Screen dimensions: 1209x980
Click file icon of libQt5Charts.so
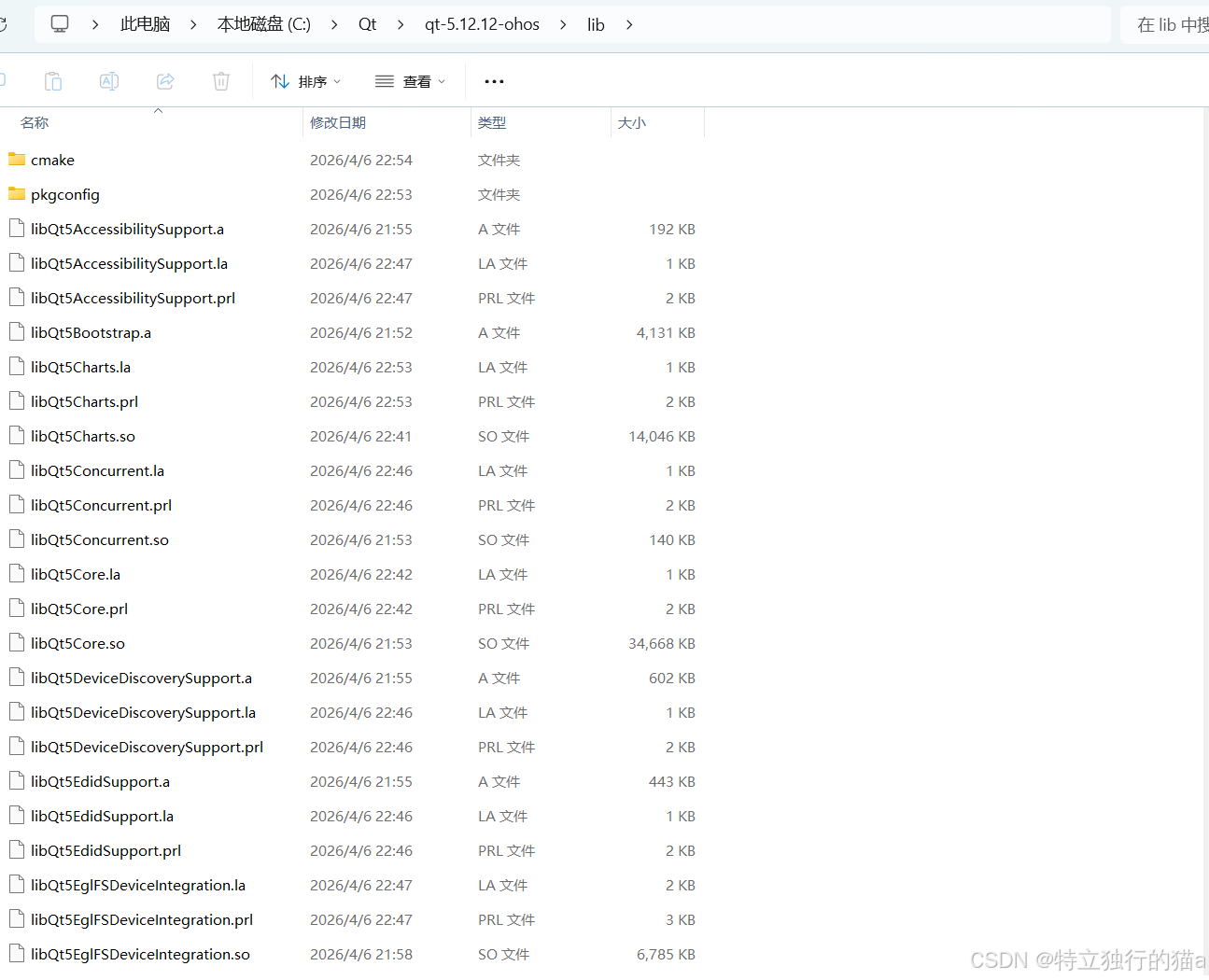coord(17,436)
